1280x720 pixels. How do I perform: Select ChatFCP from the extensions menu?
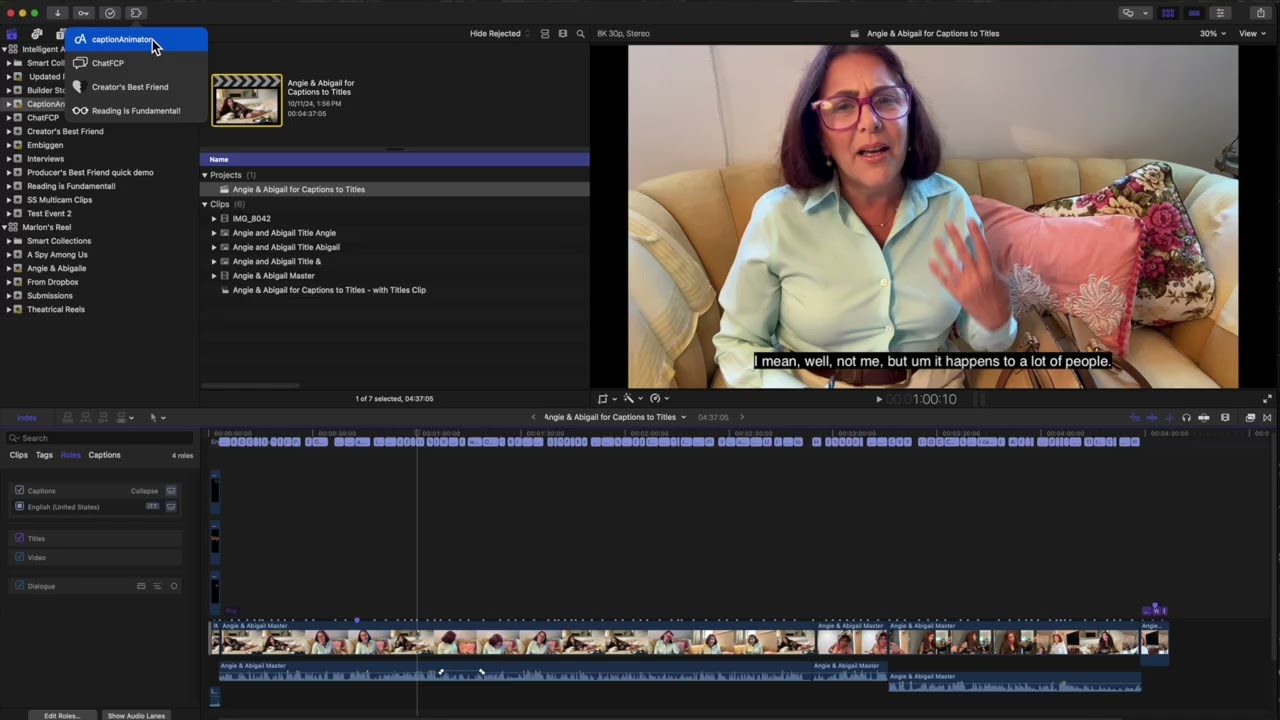coord(108,63)
